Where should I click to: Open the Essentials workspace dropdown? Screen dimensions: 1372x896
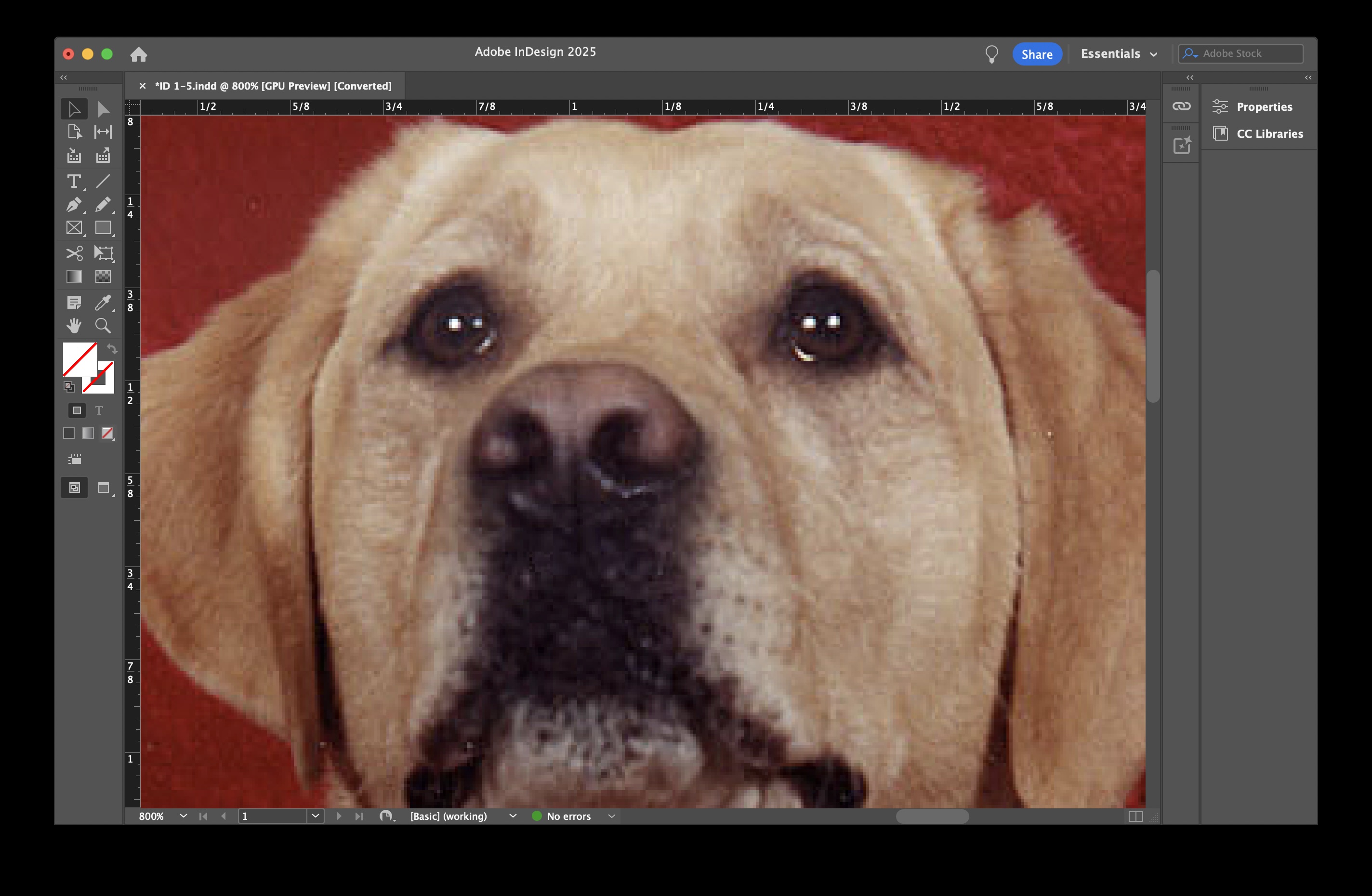click(1118, 53)
